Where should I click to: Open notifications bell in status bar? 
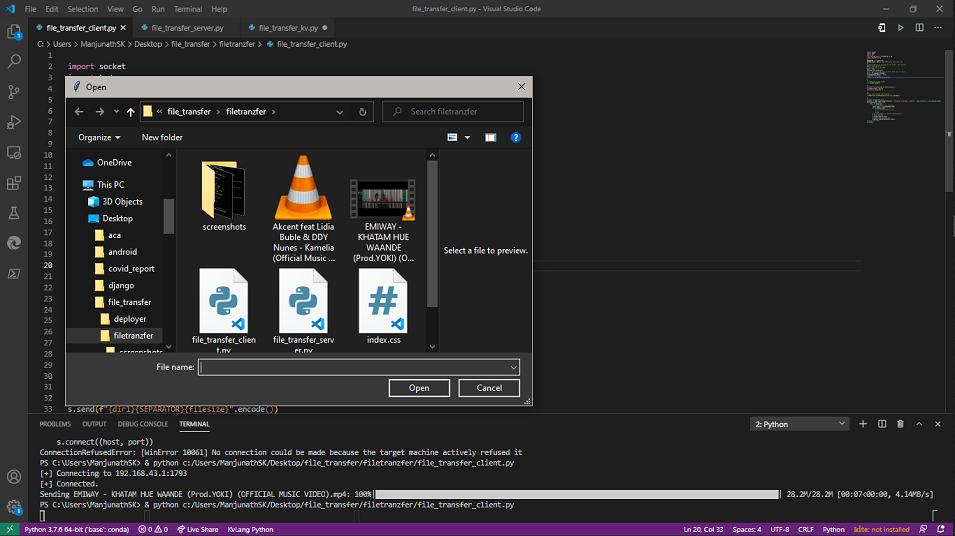[941, 529]
